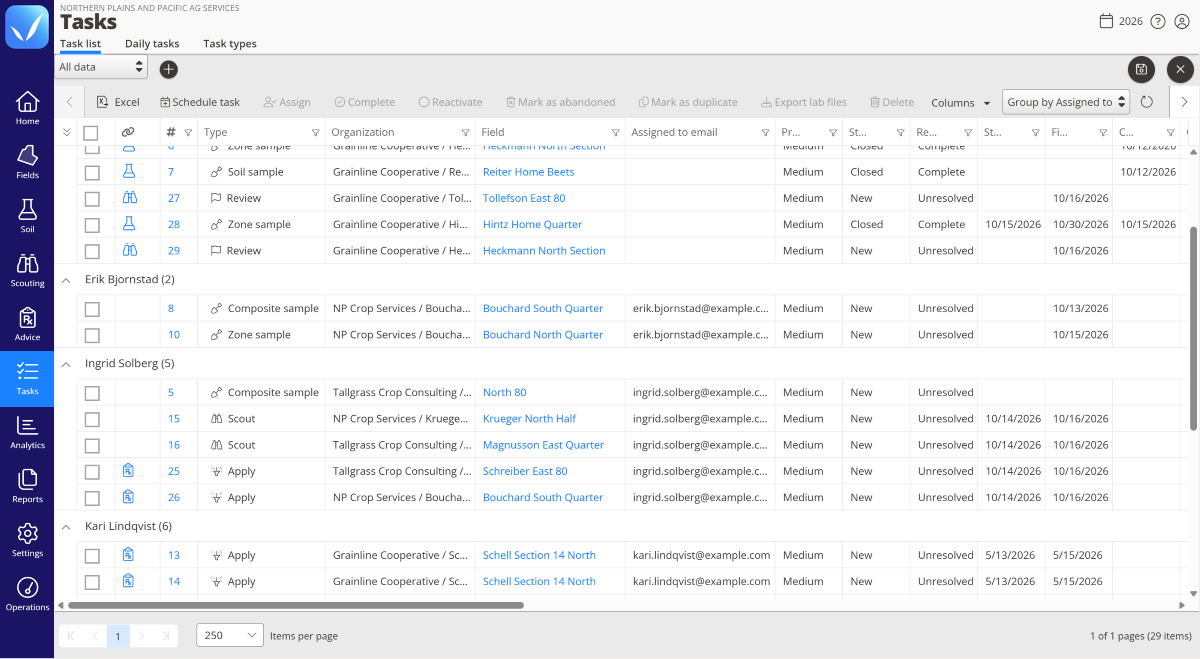Screen dimensions: 1200x659
Task: Open the prescription icon on task 25 row
Action: point(128,471)
